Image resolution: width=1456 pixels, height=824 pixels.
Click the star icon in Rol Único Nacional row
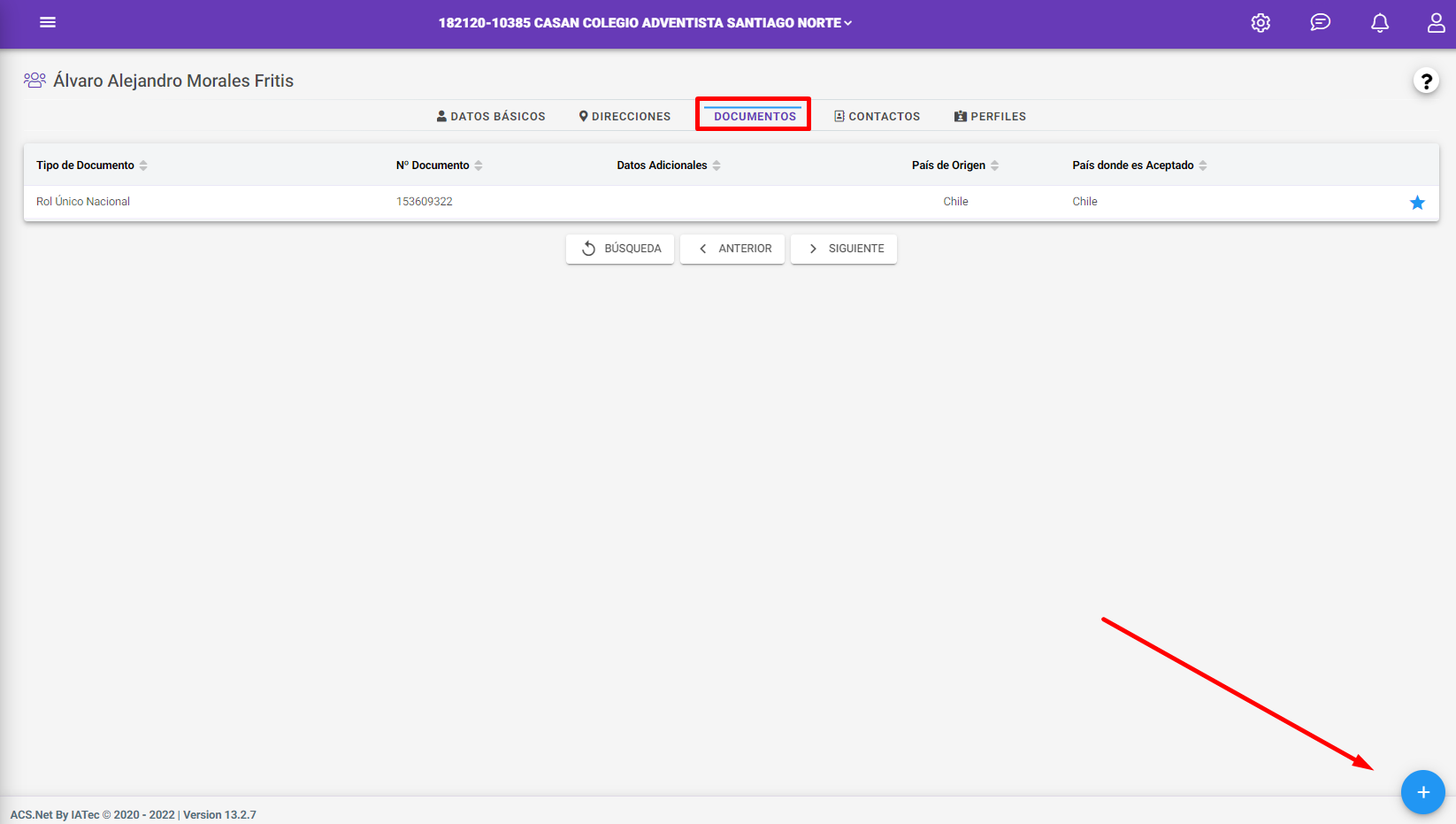[1417, 203]
